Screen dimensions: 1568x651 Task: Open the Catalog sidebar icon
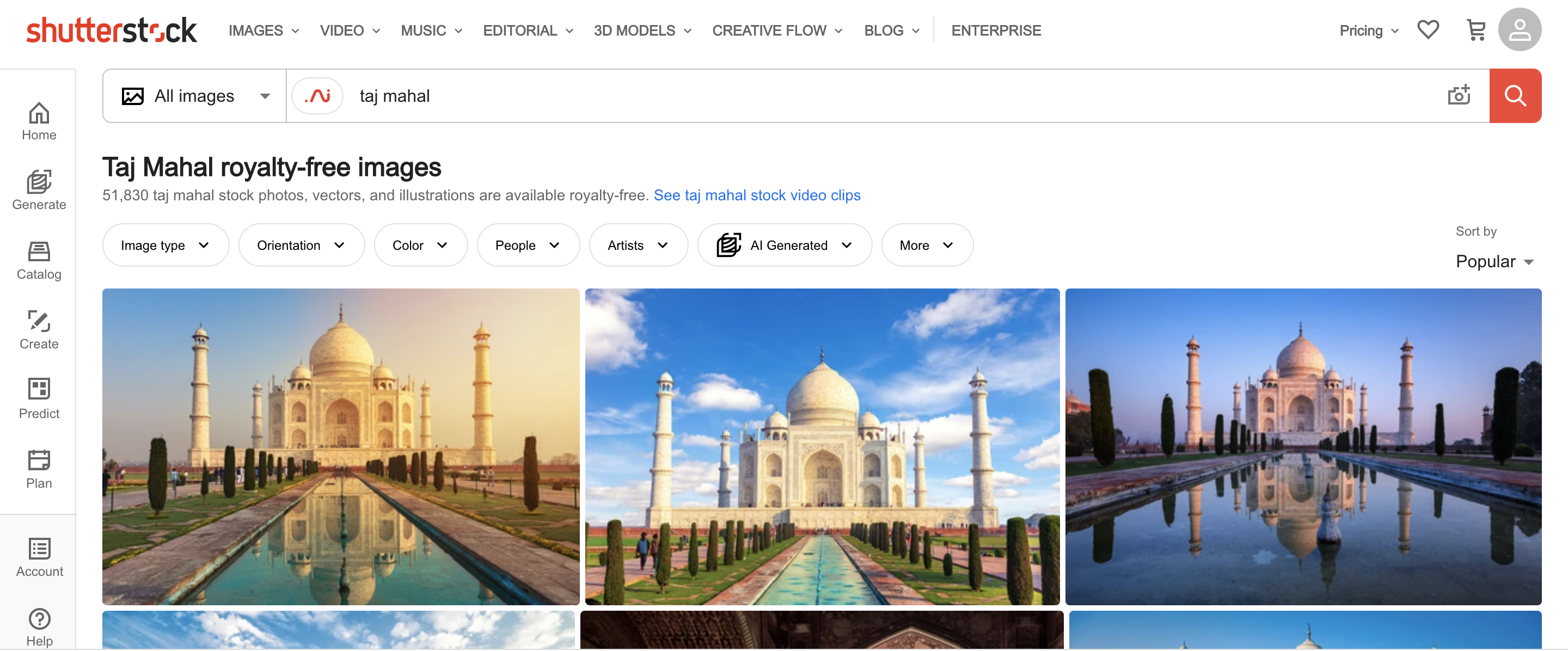(x=39, y=252)
